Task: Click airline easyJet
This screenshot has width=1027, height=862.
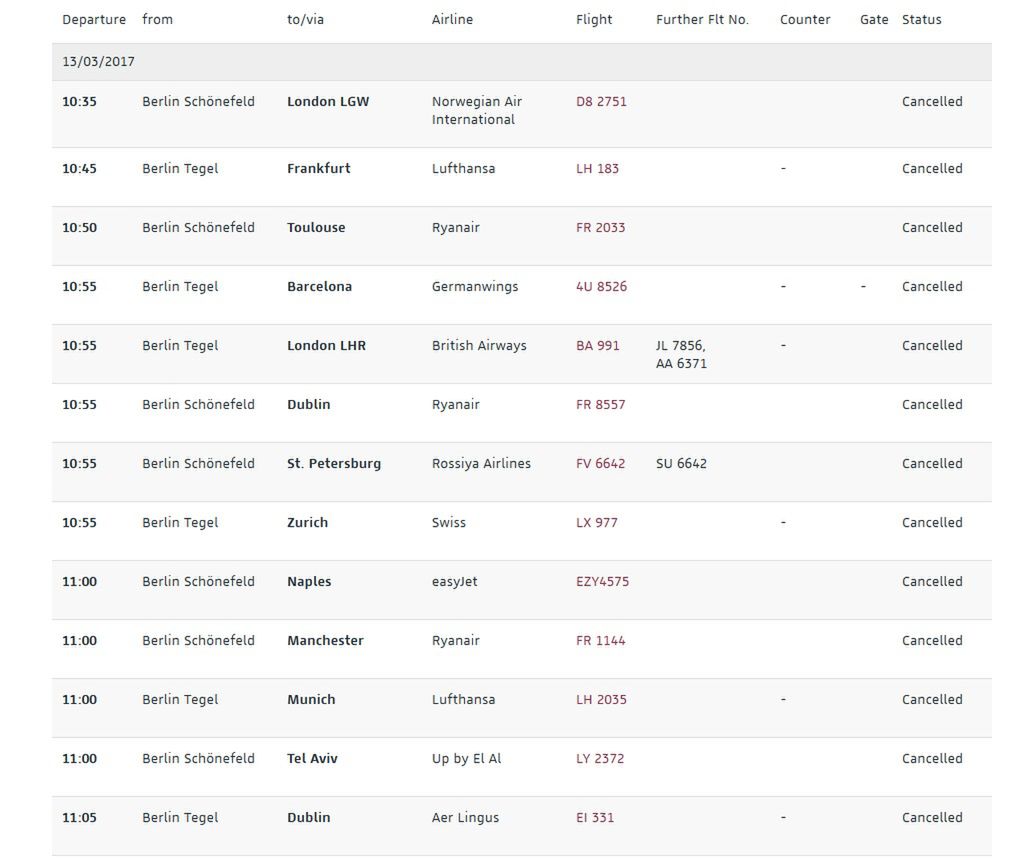Action: [x=454, y=582]
